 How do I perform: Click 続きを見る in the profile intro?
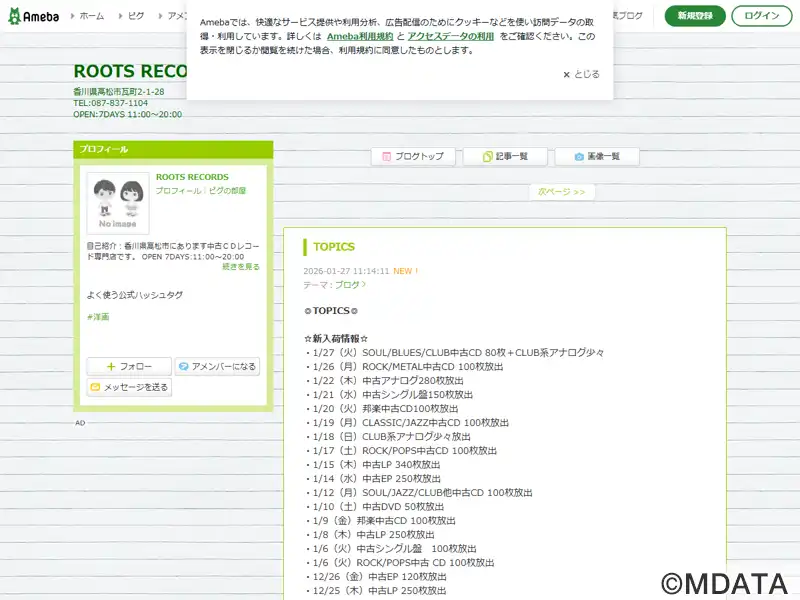coord(241,266)
